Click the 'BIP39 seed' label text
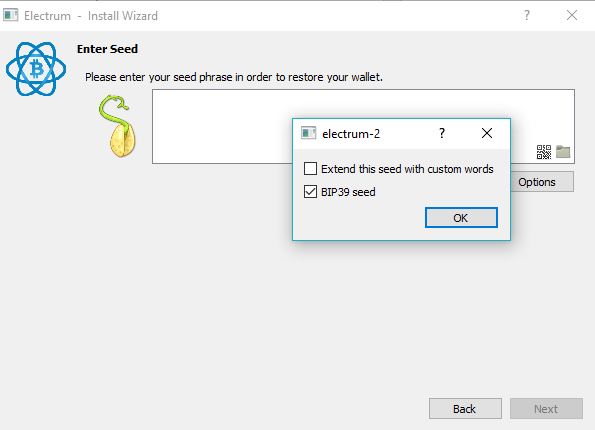The width and height of the screenshot is (595, 430). point(348,192)
